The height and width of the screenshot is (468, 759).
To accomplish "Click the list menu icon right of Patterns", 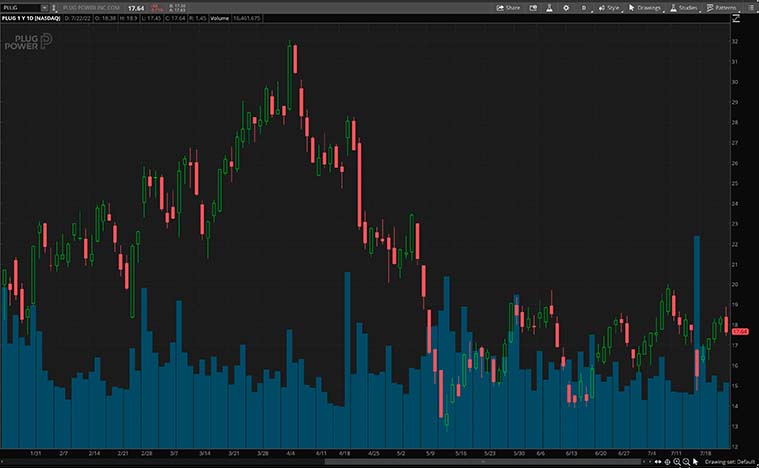I will point(751,8).
